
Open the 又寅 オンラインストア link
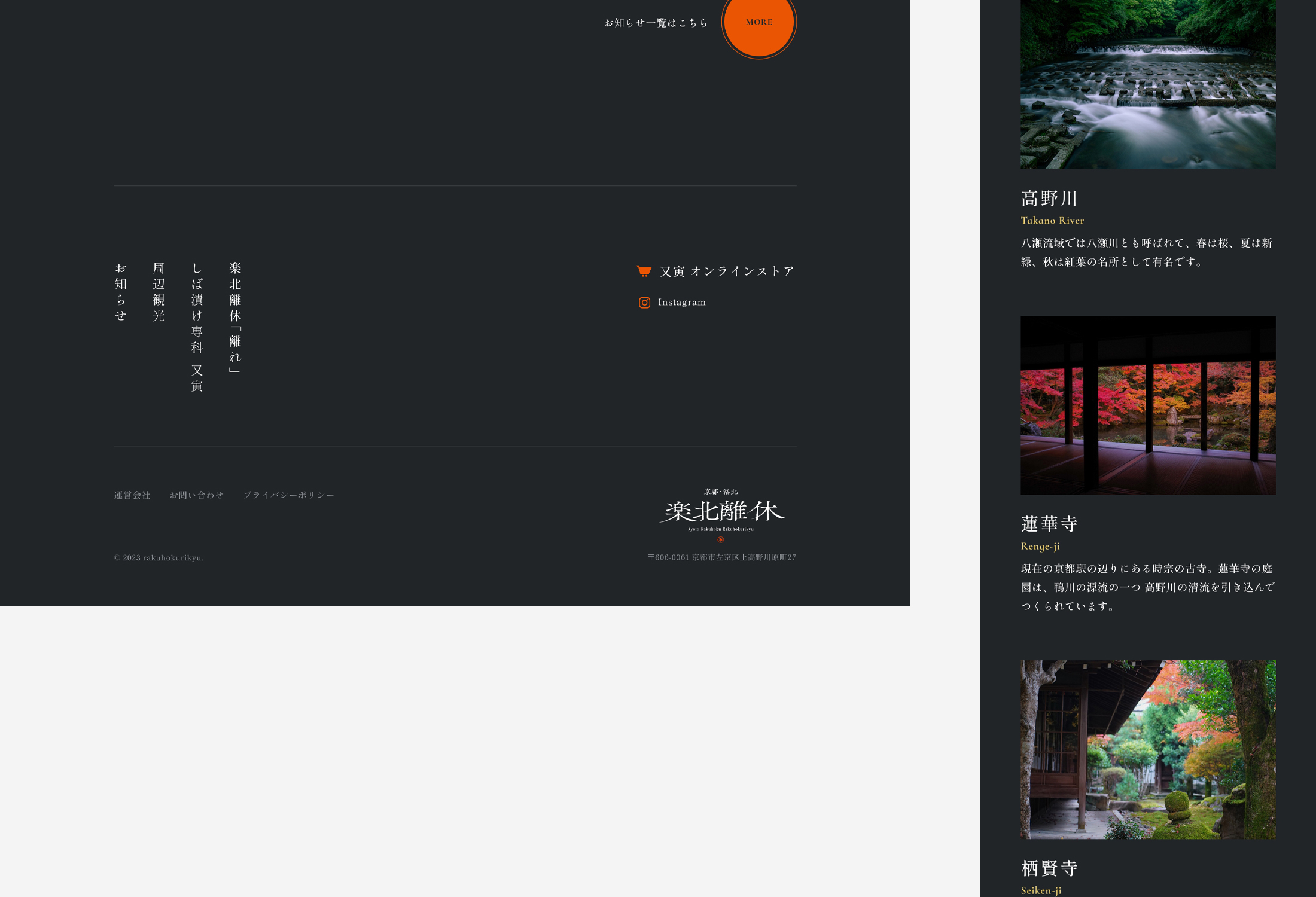click(726, 271)
